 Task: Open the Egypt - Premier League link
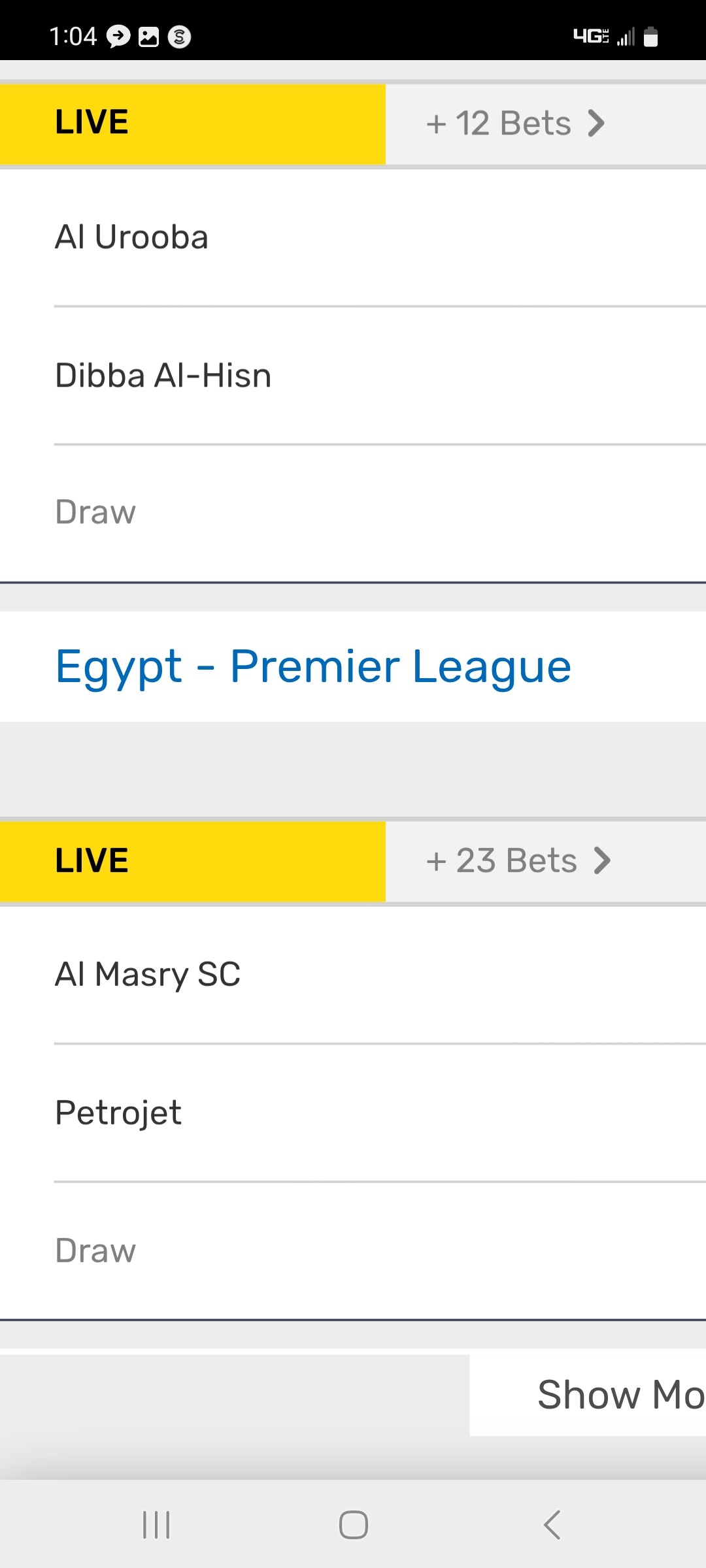(313, 666)
